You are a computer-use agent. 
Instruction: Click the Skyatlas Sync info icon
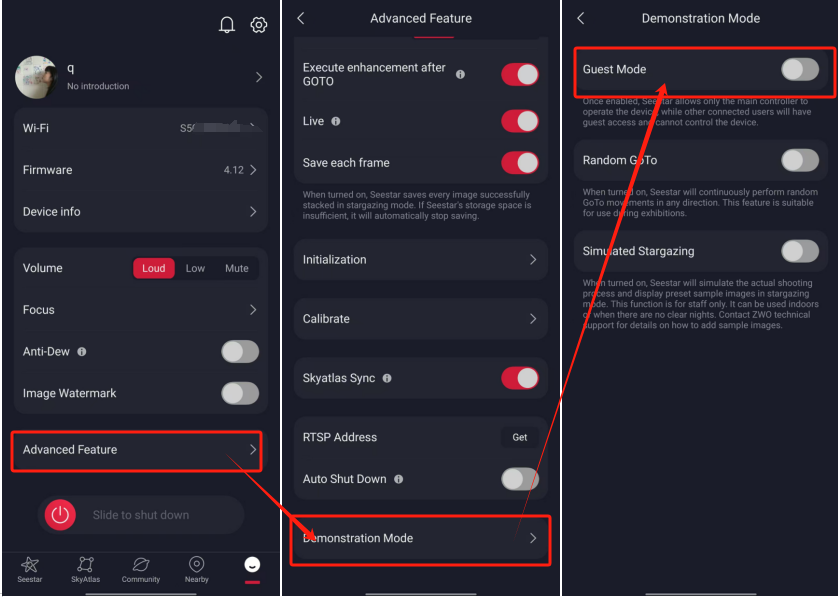click(387, 378)
